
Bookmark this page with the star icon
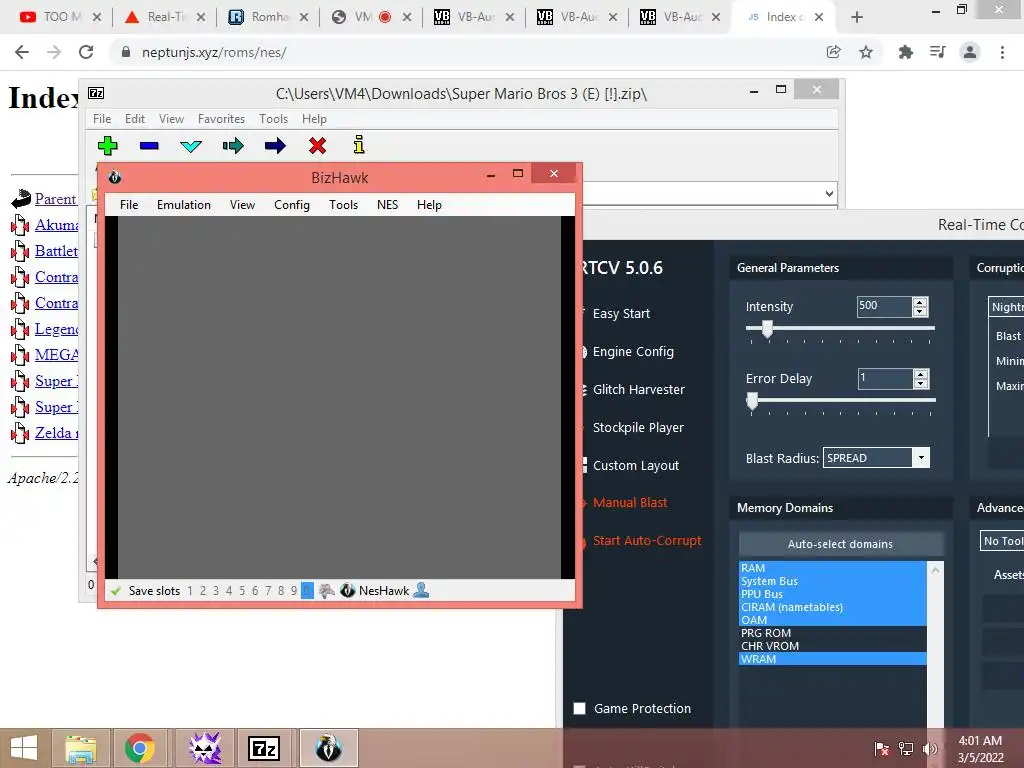click(x=866, y=52)
